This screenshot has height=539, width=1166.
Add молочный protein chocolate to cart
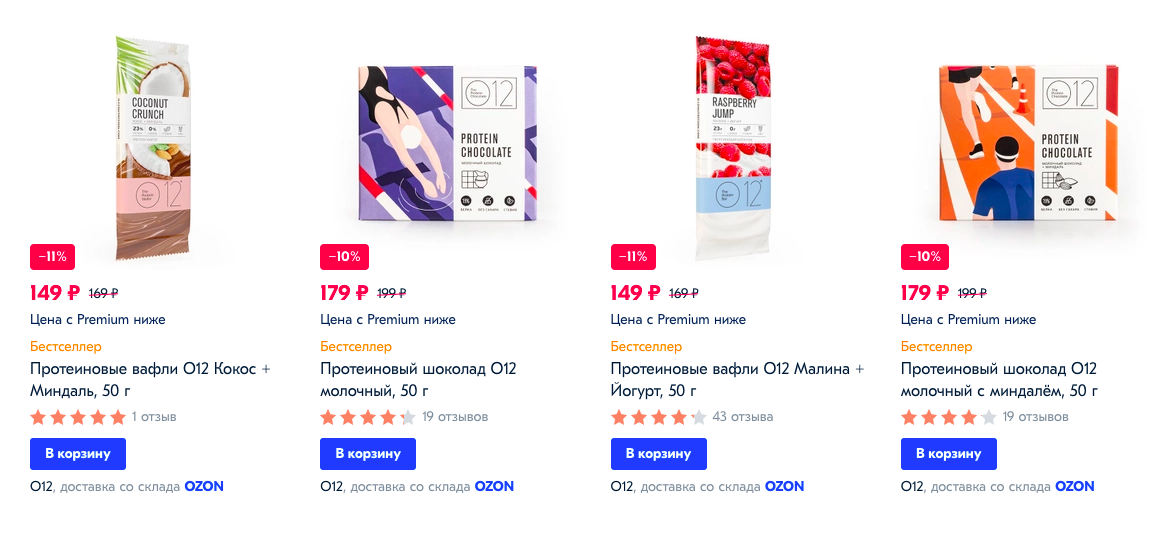click(368, 454)
